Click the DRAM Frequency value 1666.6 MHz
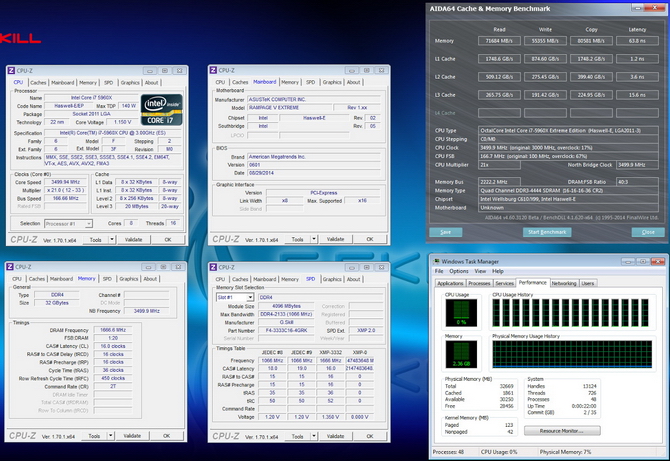The image size is (670, 461). 113,330
